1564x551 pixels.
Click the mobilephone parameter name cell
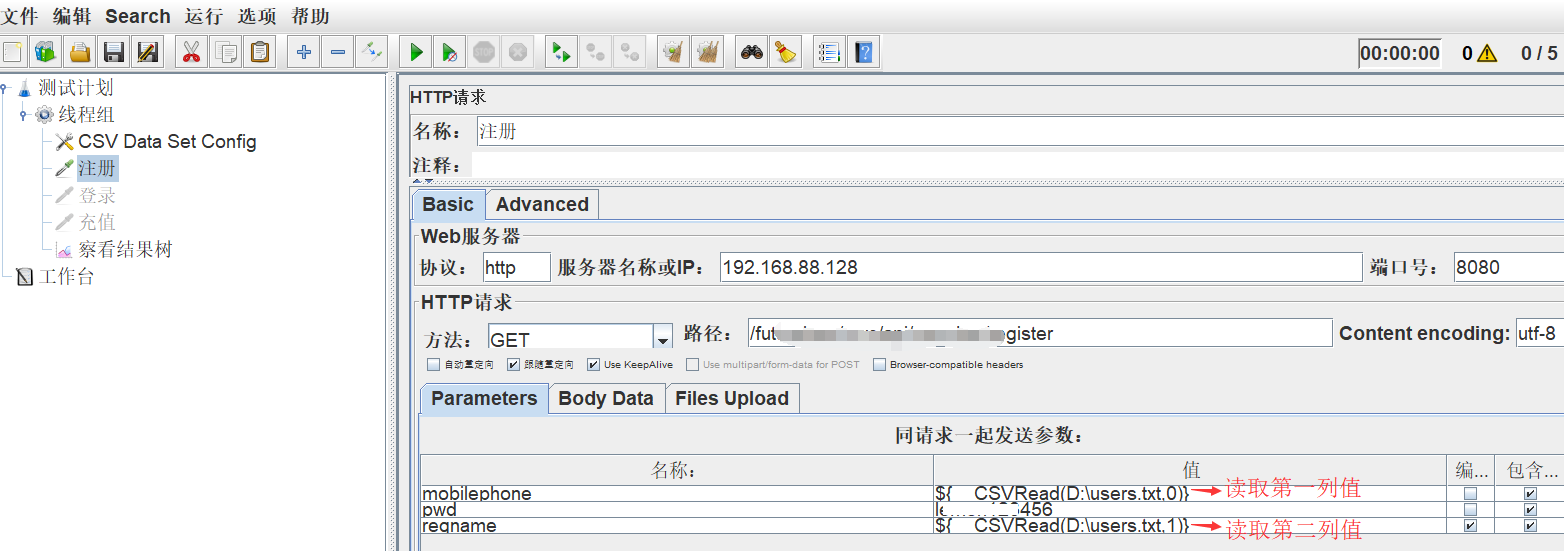[x=677, y=494]
